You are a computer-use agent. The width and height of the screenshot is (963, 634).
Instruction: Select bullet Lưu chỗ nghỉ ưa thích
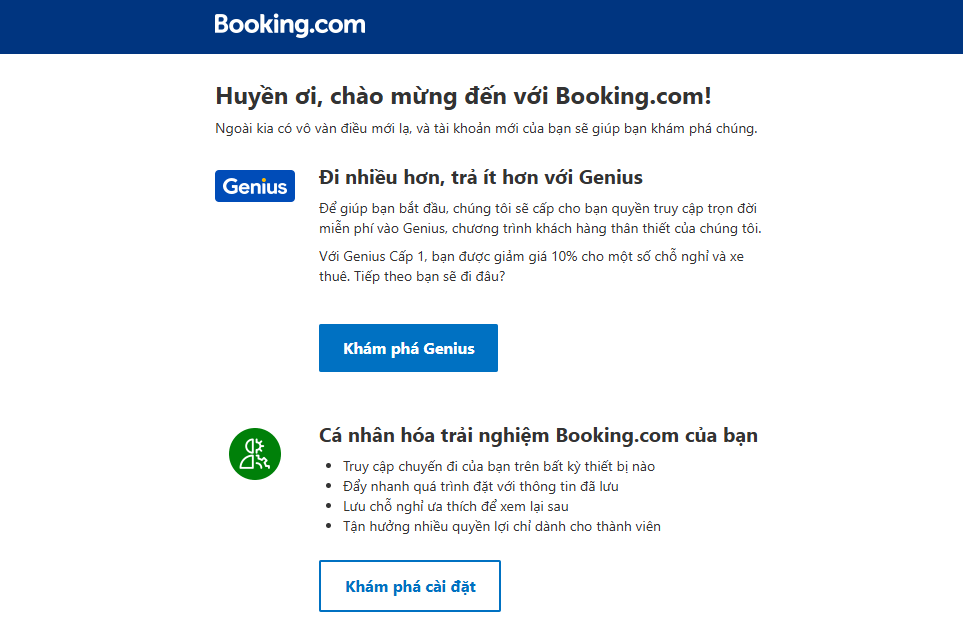[x=456, y=507]
